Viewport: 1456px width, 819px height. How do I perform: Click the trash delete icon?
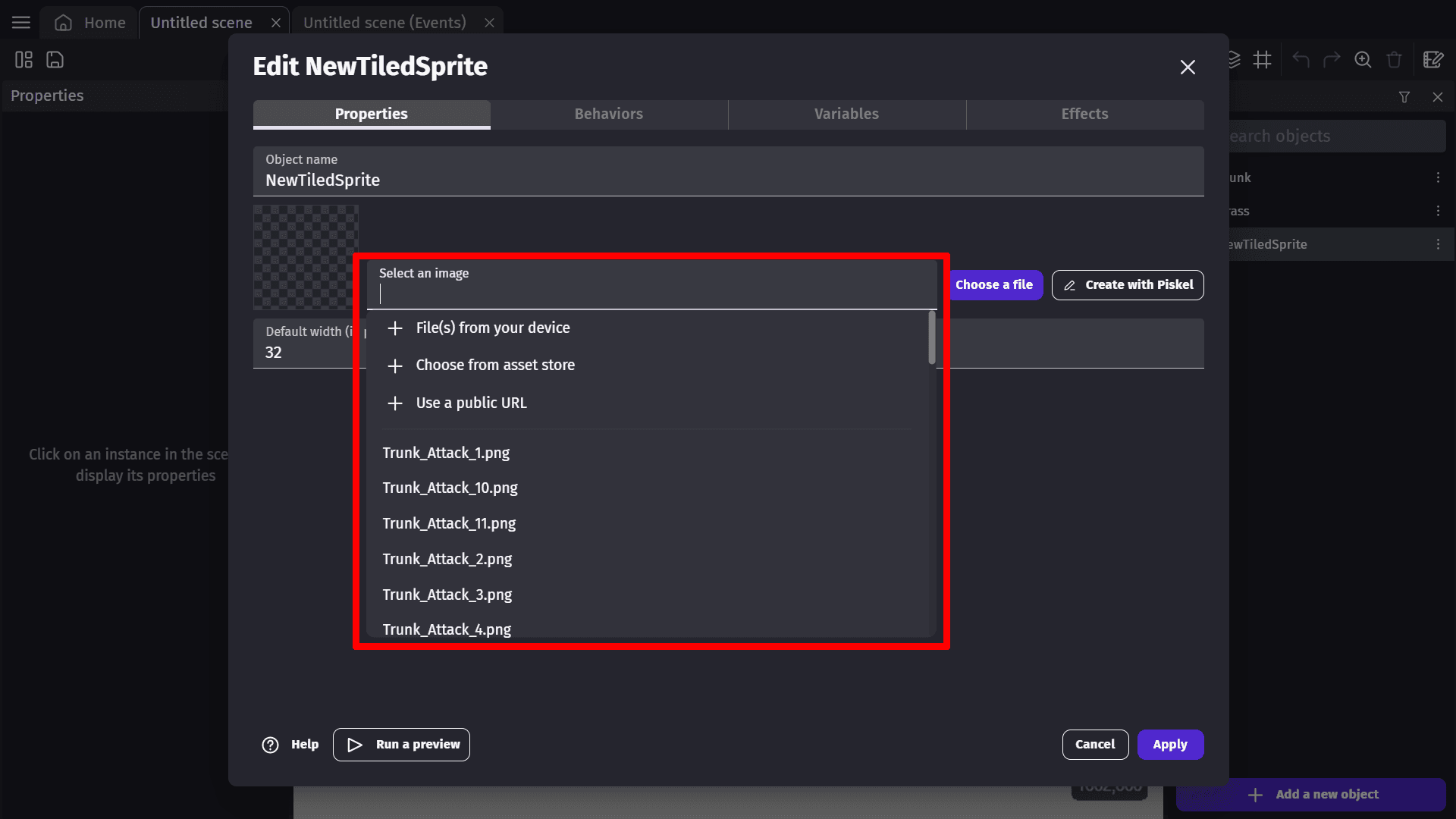point(1394,60)
